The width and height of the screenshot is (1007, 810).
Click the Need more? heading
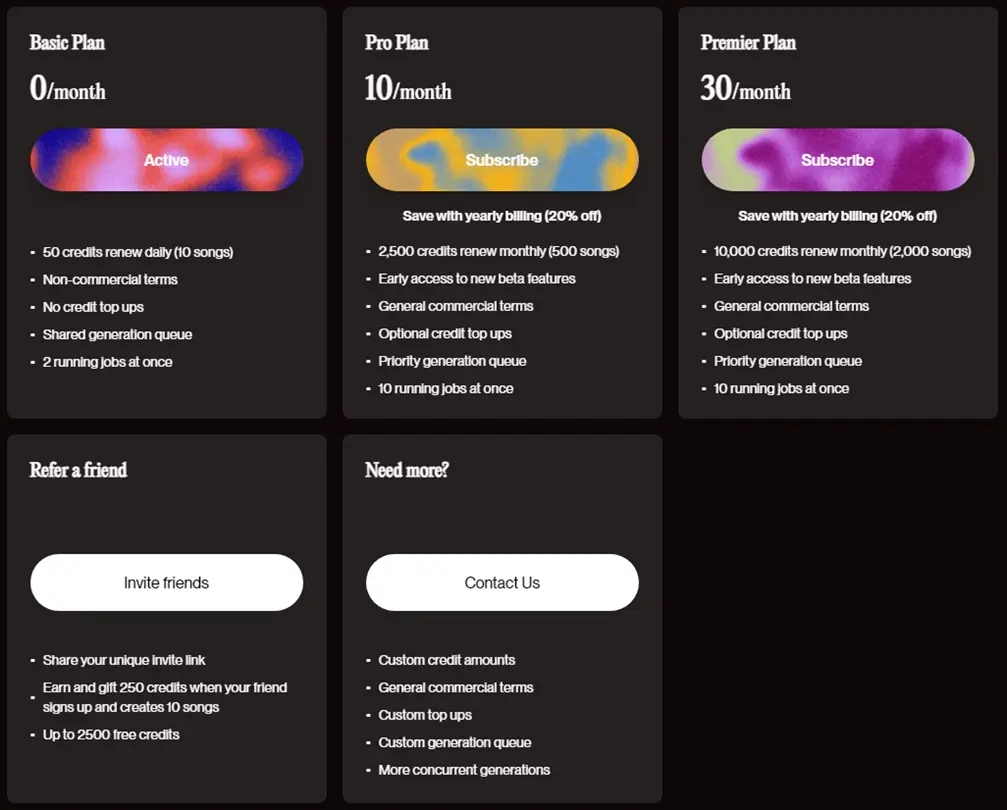pos(407,470)
